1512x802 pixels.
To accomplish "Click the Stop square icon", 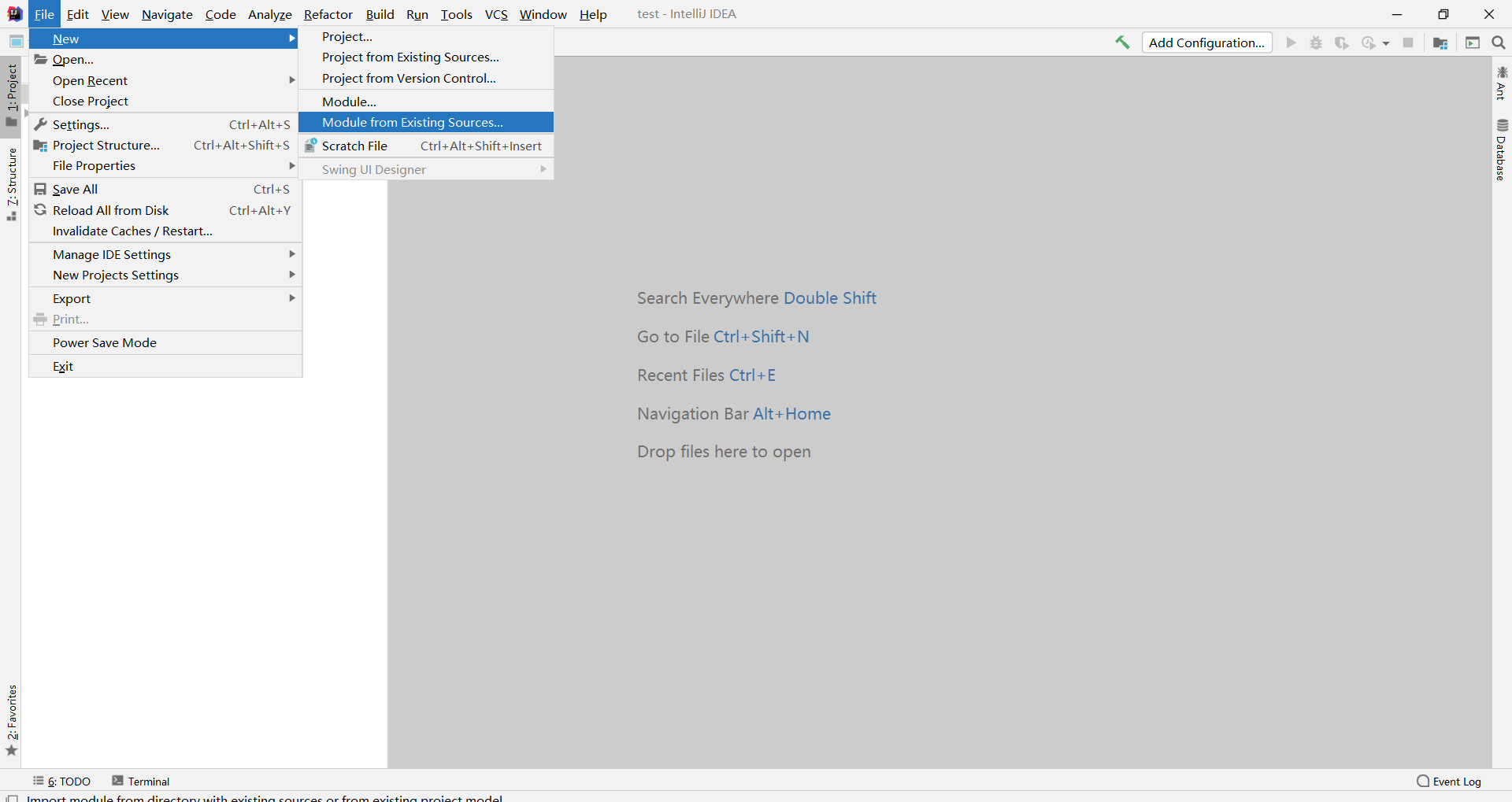I will pyautogui.click(x=1408, y=43).
